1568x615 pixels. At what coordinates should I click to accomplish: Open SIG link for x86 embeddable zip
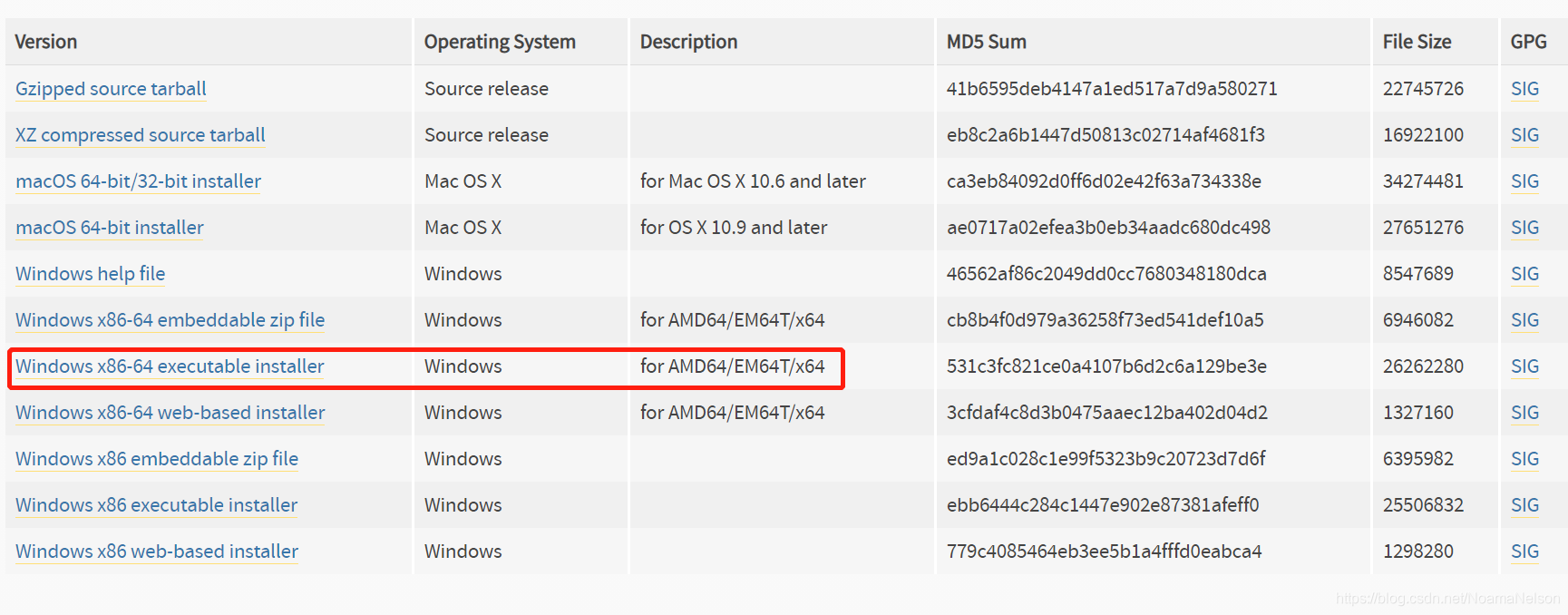click(1525, 459)
